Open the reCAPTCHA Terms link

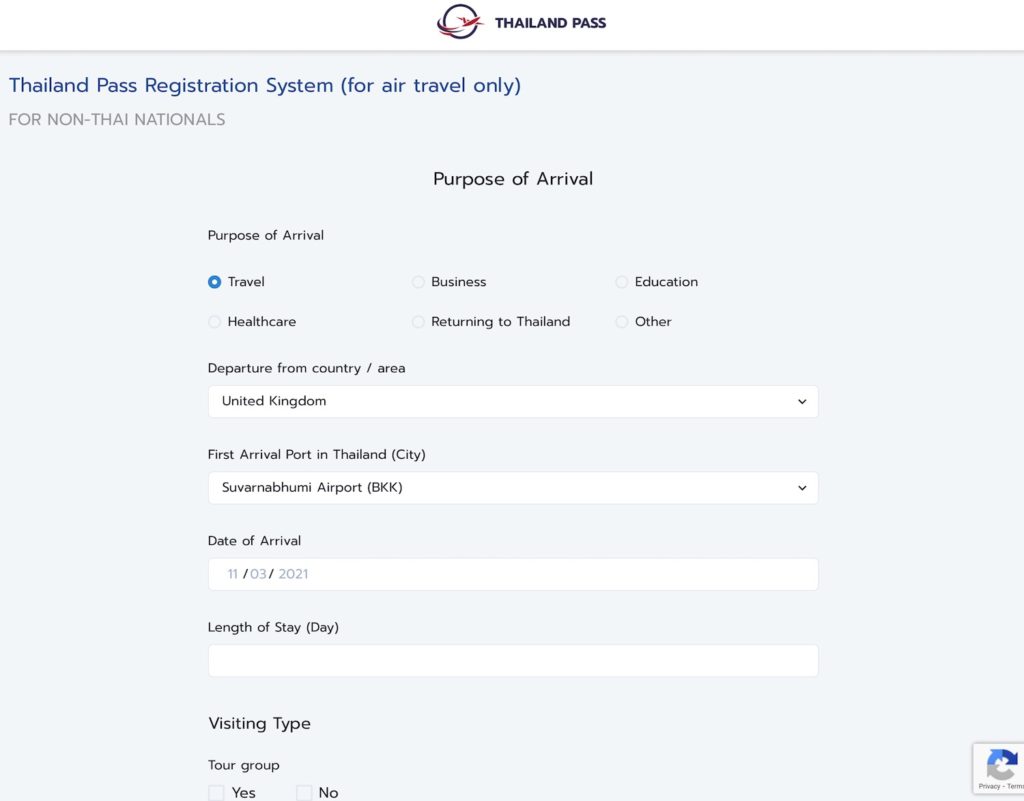tap(1016, 787)
